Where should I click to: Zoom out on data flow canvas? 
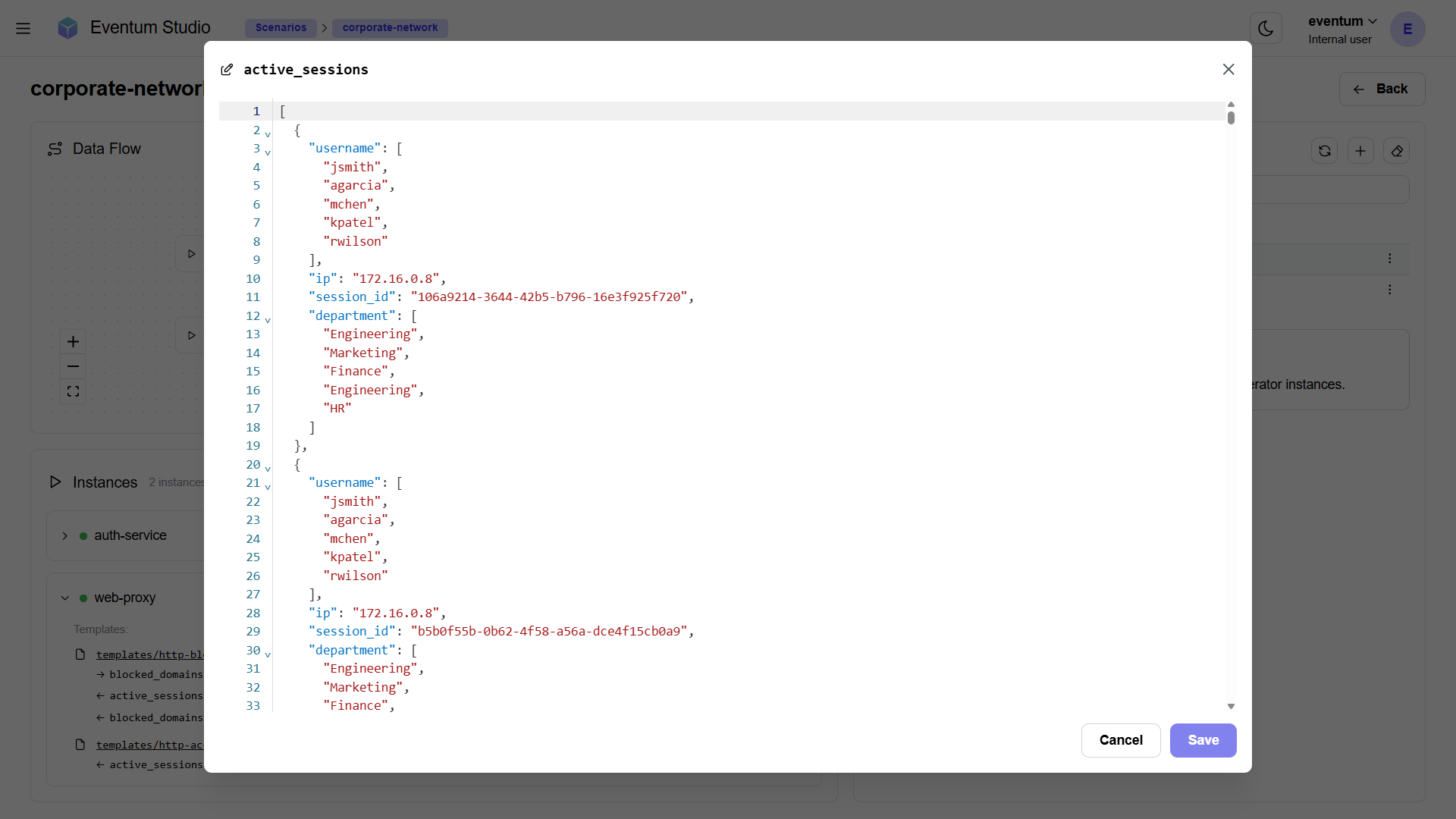pyautogui.click(x=73, y=367)
